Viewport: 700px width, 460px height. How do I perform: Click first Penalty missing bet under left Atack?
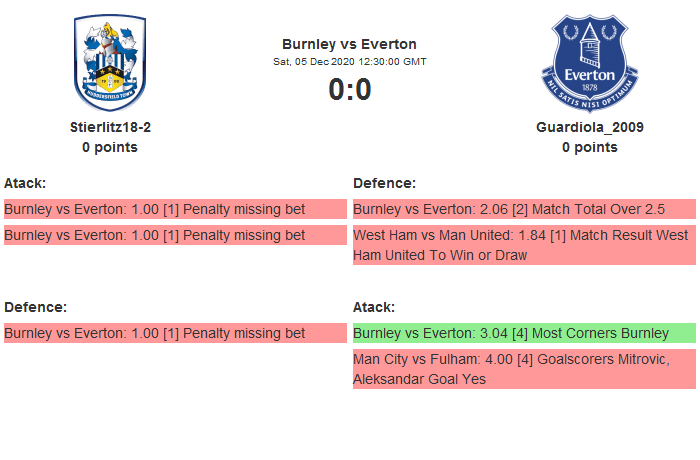155,209
